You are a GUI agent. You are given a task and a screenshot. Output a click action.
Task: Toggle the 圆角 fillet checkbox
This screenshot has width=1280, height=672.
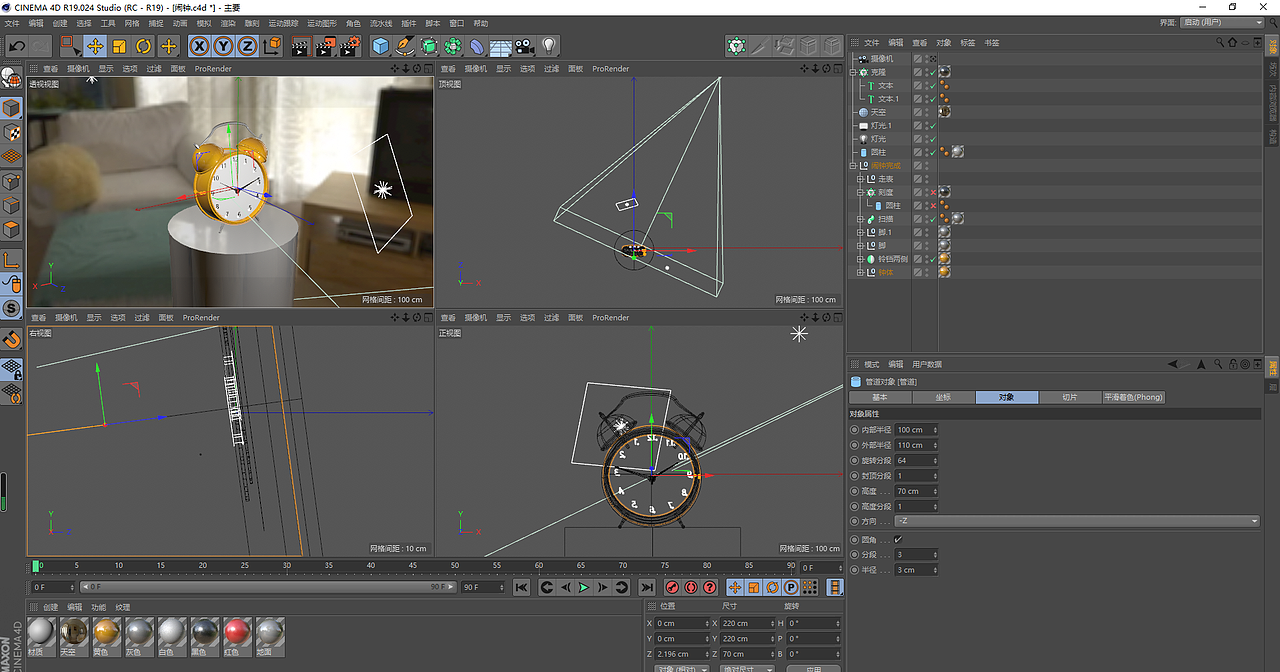pyautogui.click(x=897, y=540)
